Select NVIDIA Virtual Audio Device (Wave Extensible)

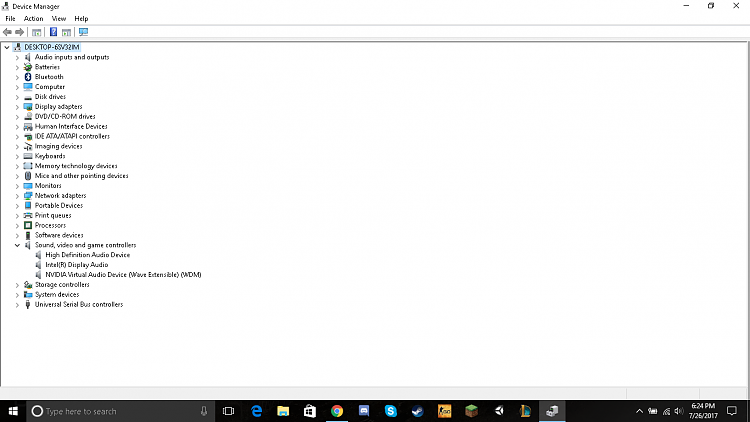point(123,275)
